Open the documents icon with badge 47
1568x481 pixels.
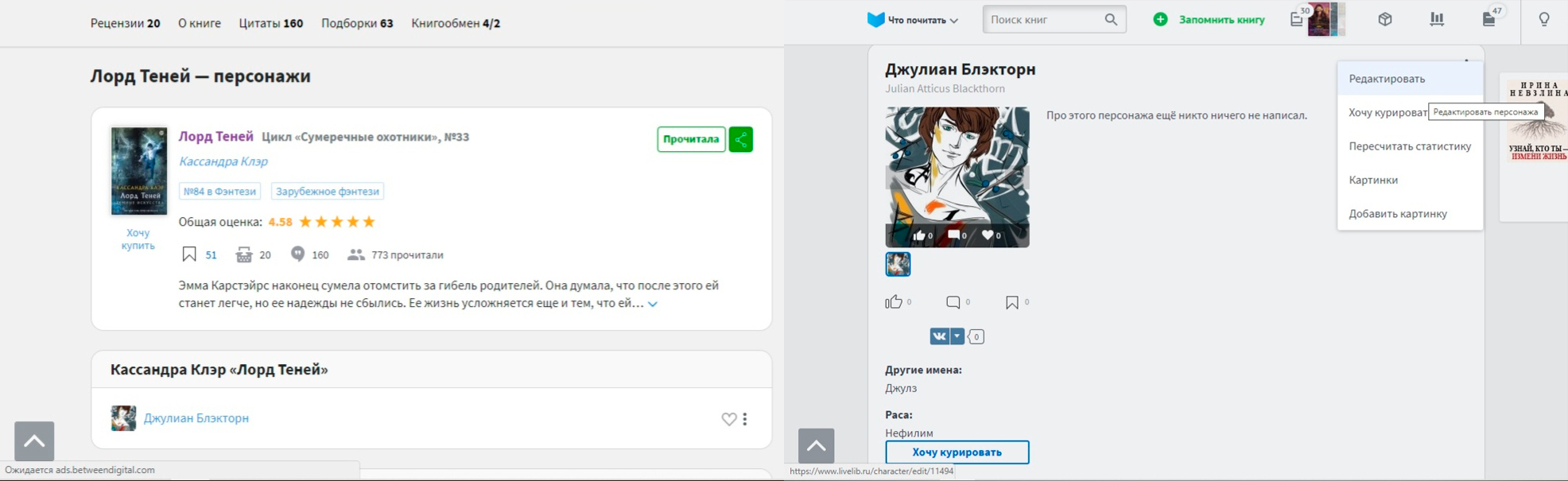tap(1491, 17)
